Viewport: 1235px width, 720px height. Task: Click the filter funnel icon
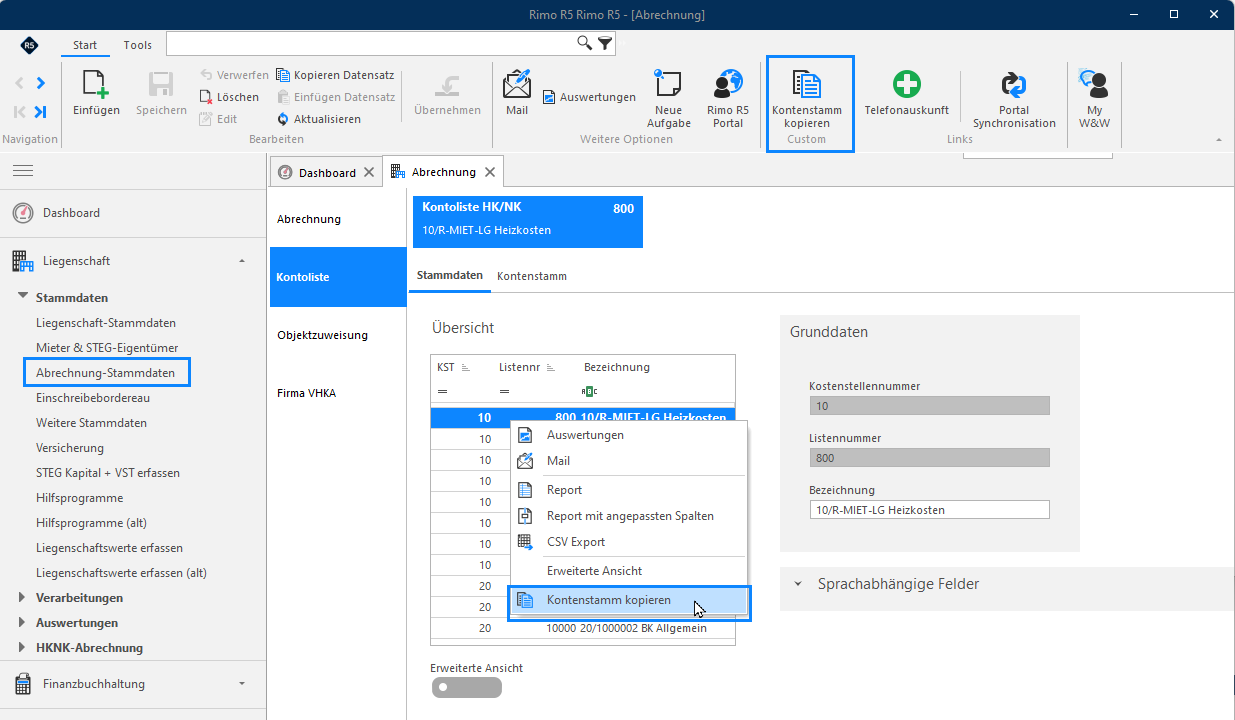pos(605,43)
